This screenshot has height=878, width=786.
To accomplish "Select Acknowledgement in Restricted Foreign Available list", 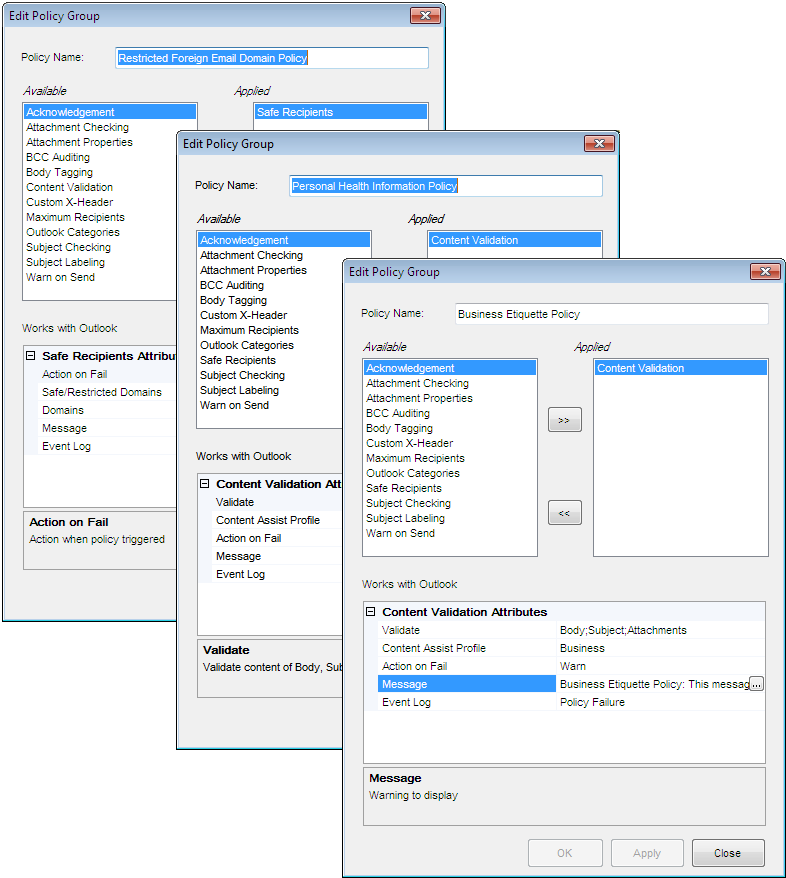I will (110, 112).
